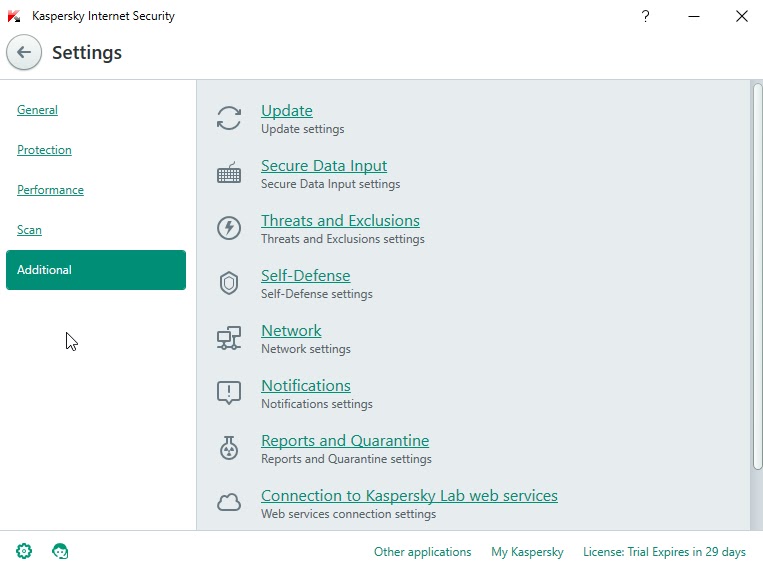Click the Threats and Exclusions lightning icon

pos(229,228)
